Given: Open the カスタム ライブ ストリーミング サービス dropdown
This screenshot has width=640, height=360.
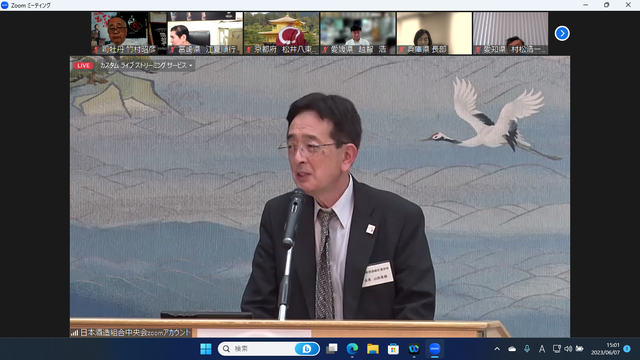Looking at the screenshot, I should click(146, 65).
